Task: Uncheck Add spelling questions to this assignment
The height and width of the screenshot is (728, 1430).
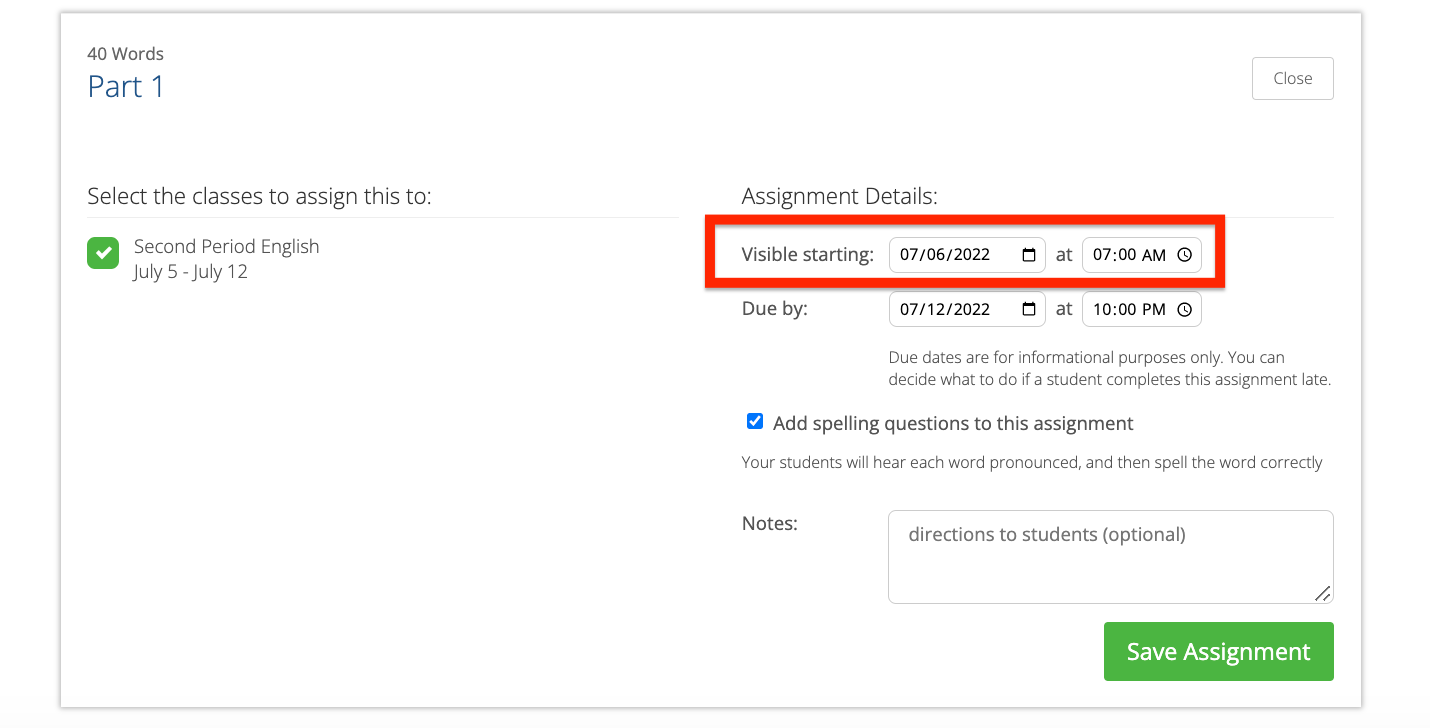Action: 754,421
